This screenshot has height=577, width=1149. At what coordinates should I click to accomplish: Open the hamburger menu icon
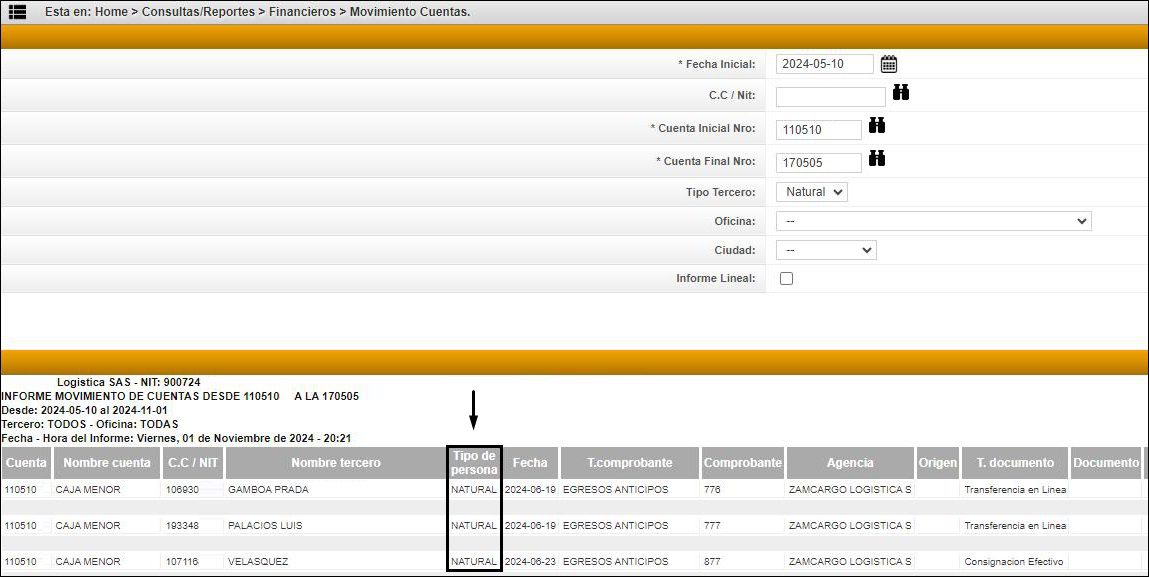[x=17, y=12]
